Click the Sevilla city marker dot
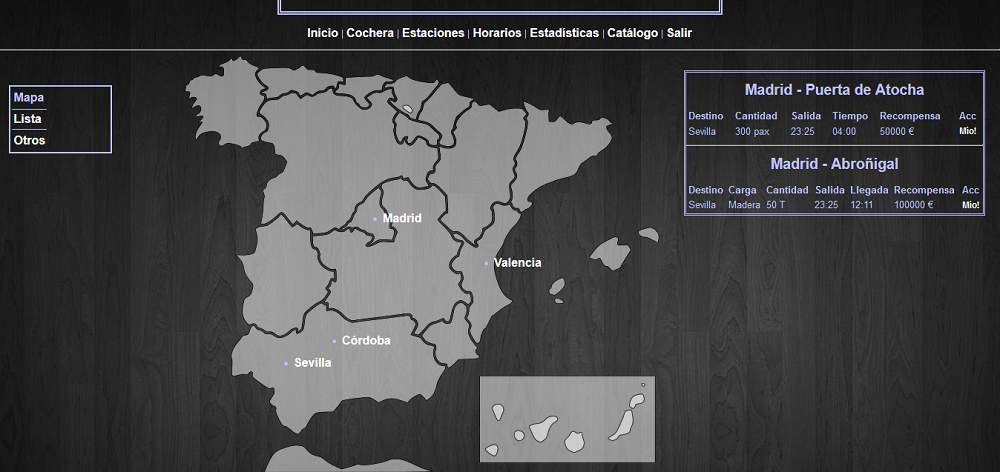 pyautogui.click(x=286, y=364)
